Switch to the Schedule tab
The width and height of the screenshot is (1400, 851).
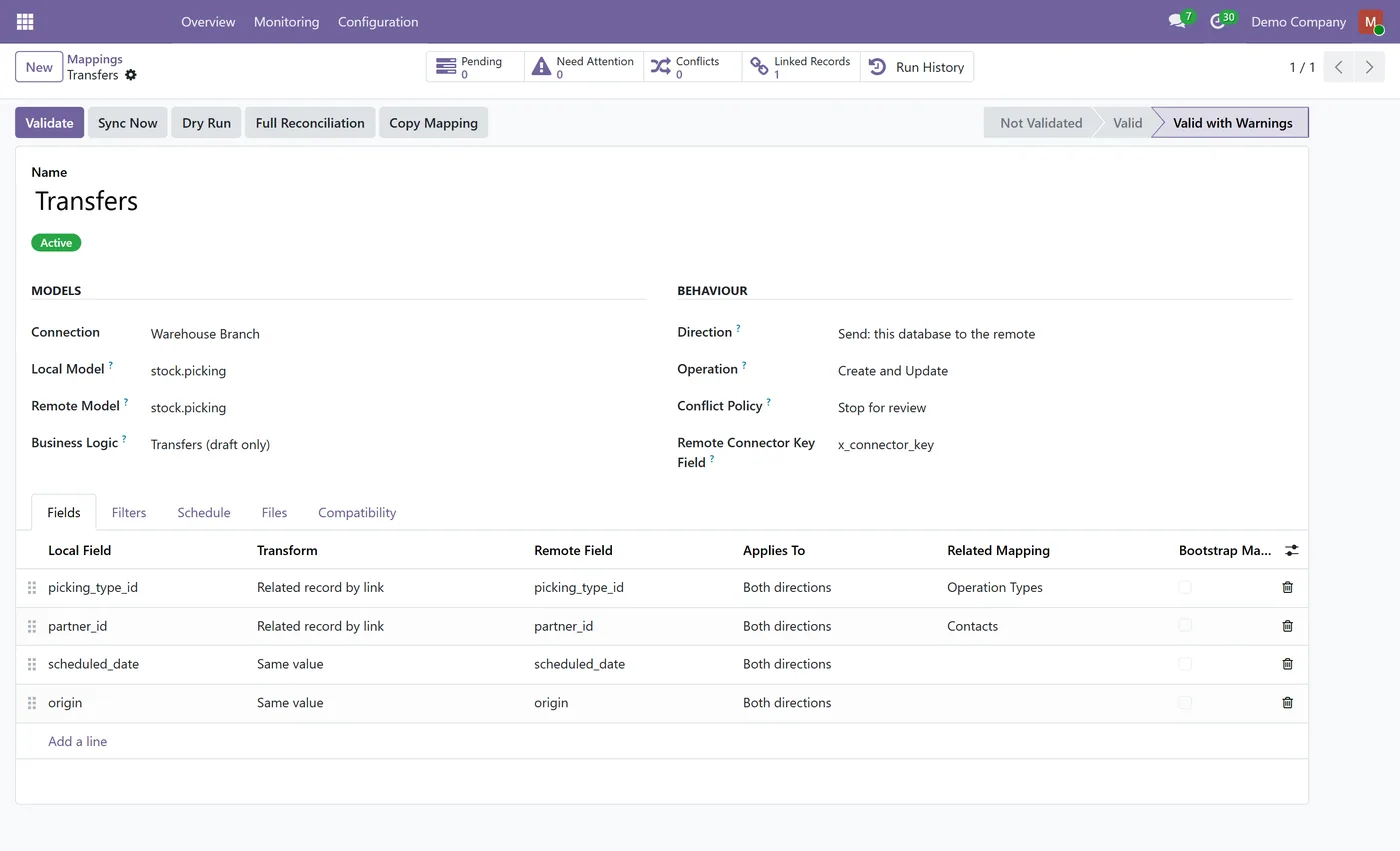[204, 512]
